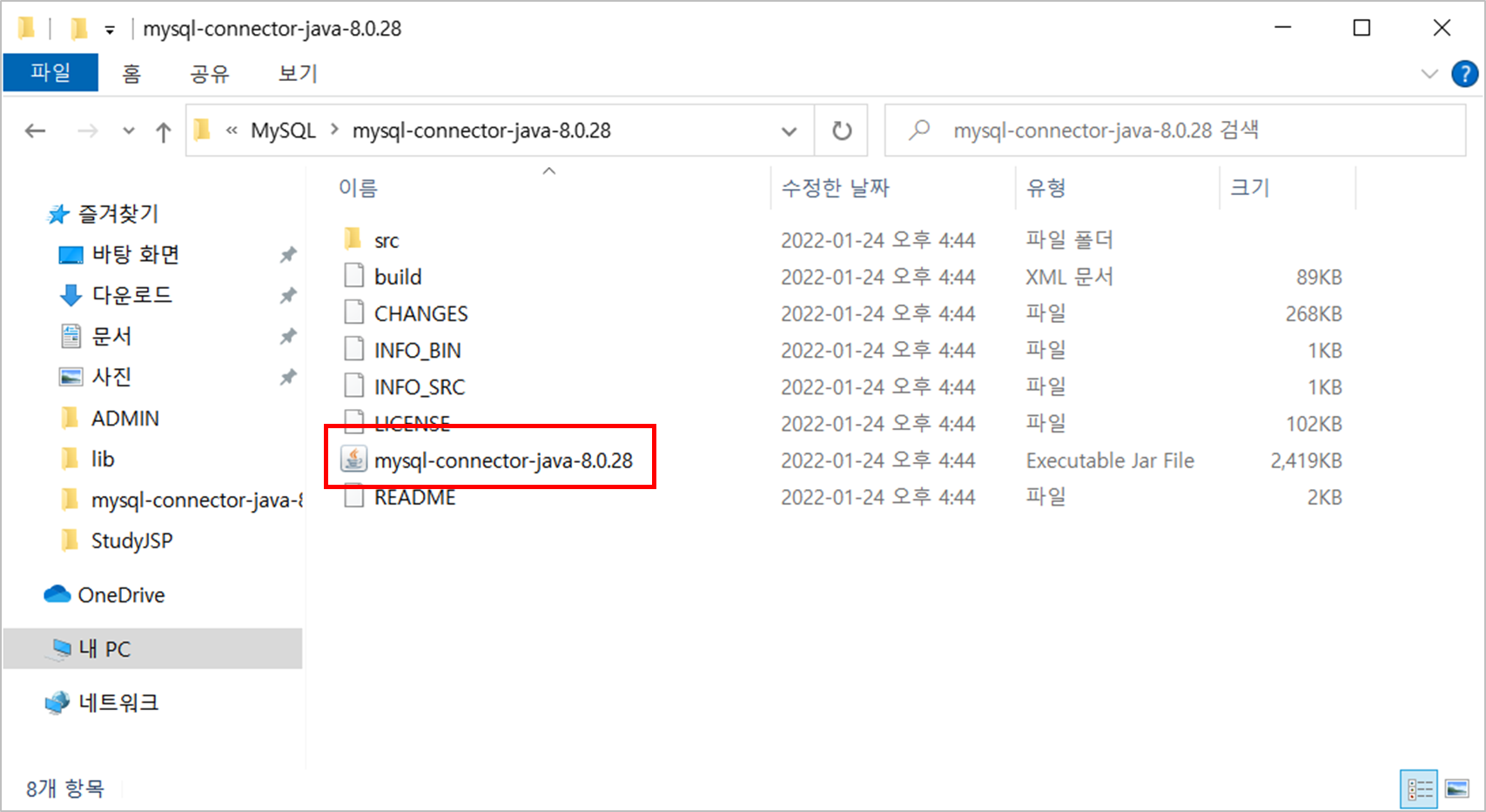
Task: Open 사진 in quick access
Action: coord(111,377)
